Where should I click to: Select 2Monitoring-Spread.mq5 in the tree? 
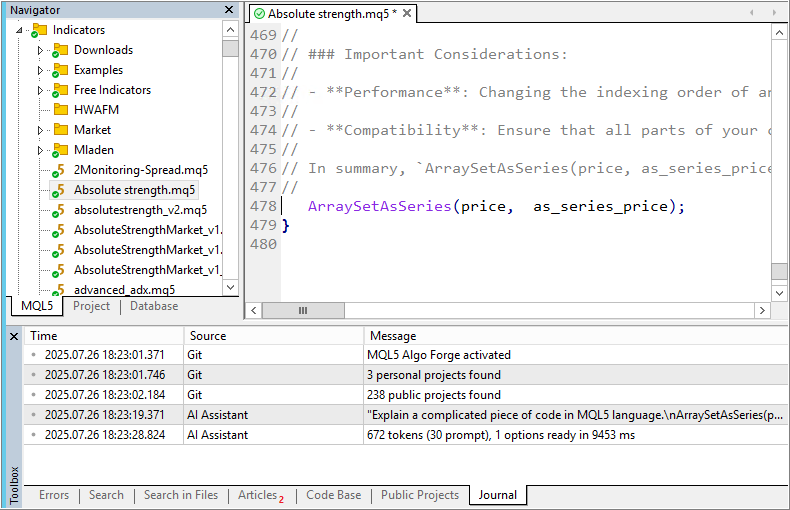tap(141, 170)
